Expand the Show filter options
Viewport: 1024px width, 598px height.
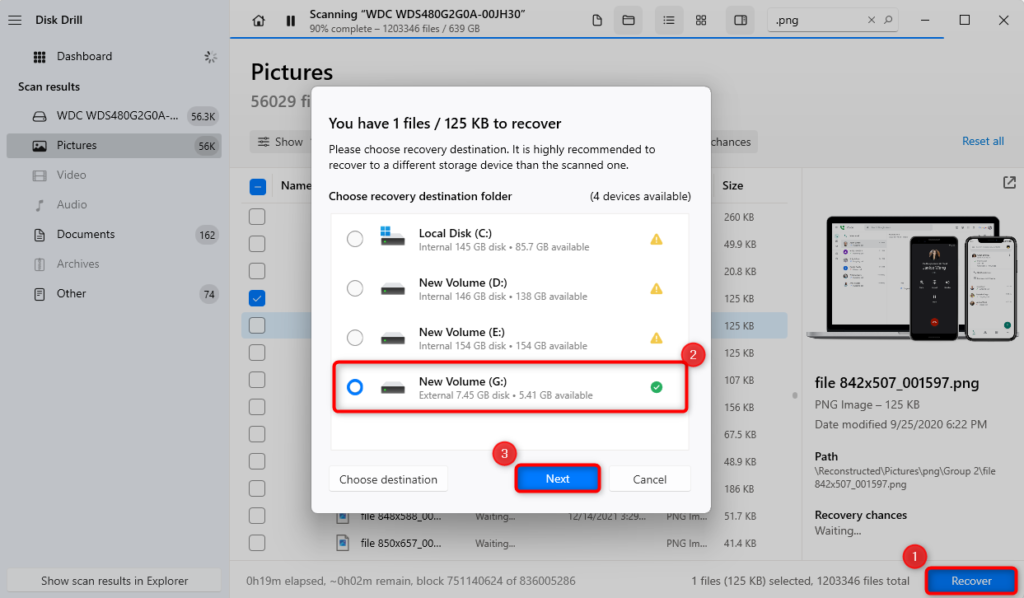[281, 141]
